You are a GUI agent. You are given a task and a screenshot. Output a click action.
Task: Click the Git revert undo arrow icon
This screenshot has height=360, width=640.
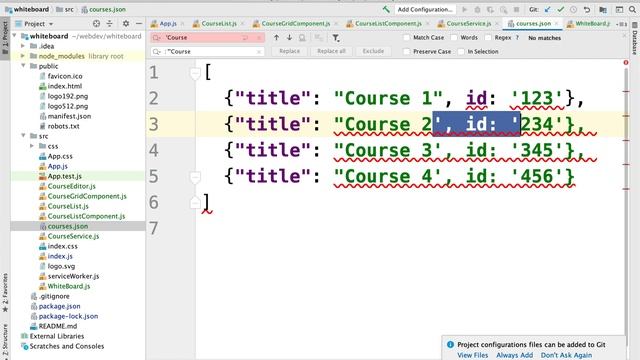click(587, 9)
